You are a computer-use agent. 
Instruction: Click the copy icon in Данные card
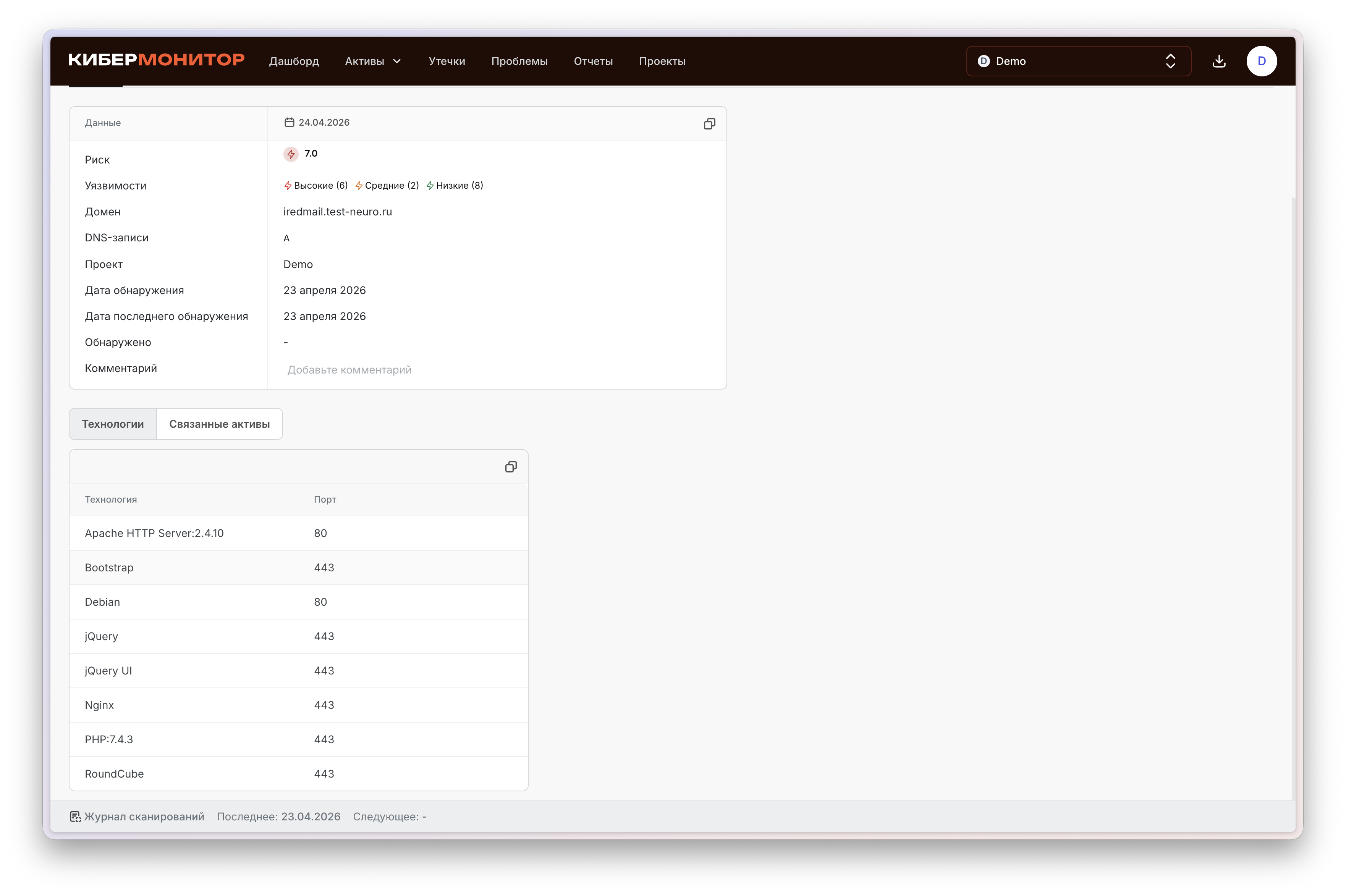click(709, 124)
